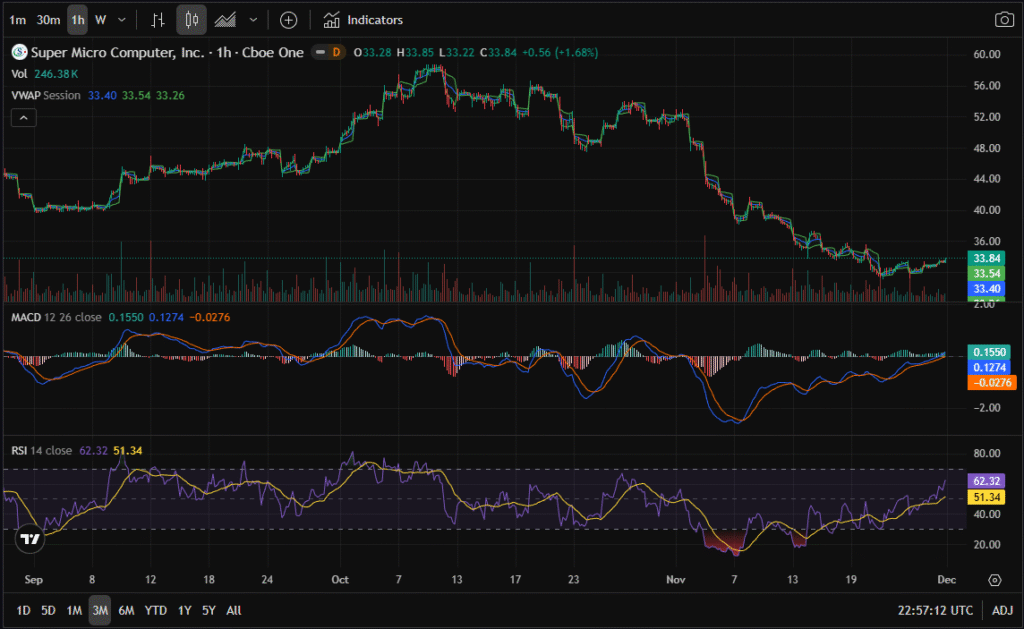Collapse the indicator legend with chevron
This screenshot has height=629, width=1024.
pos(23,117)
